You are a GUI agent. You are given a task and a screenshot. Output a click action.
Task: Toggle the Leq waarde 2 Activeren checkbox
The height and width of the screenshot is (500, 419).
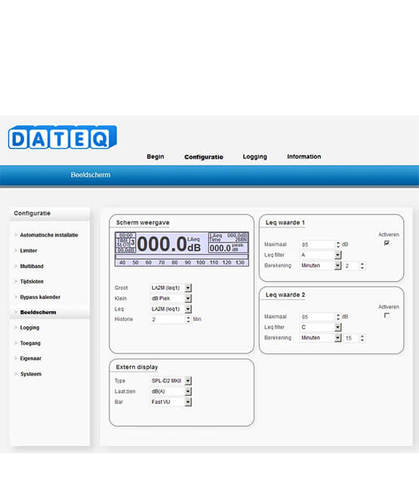[386, 315]
